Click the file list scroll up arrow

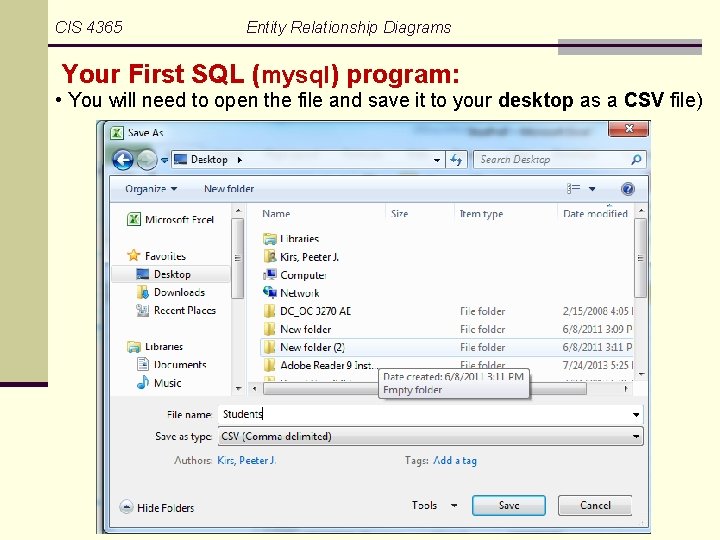point(641,211)
